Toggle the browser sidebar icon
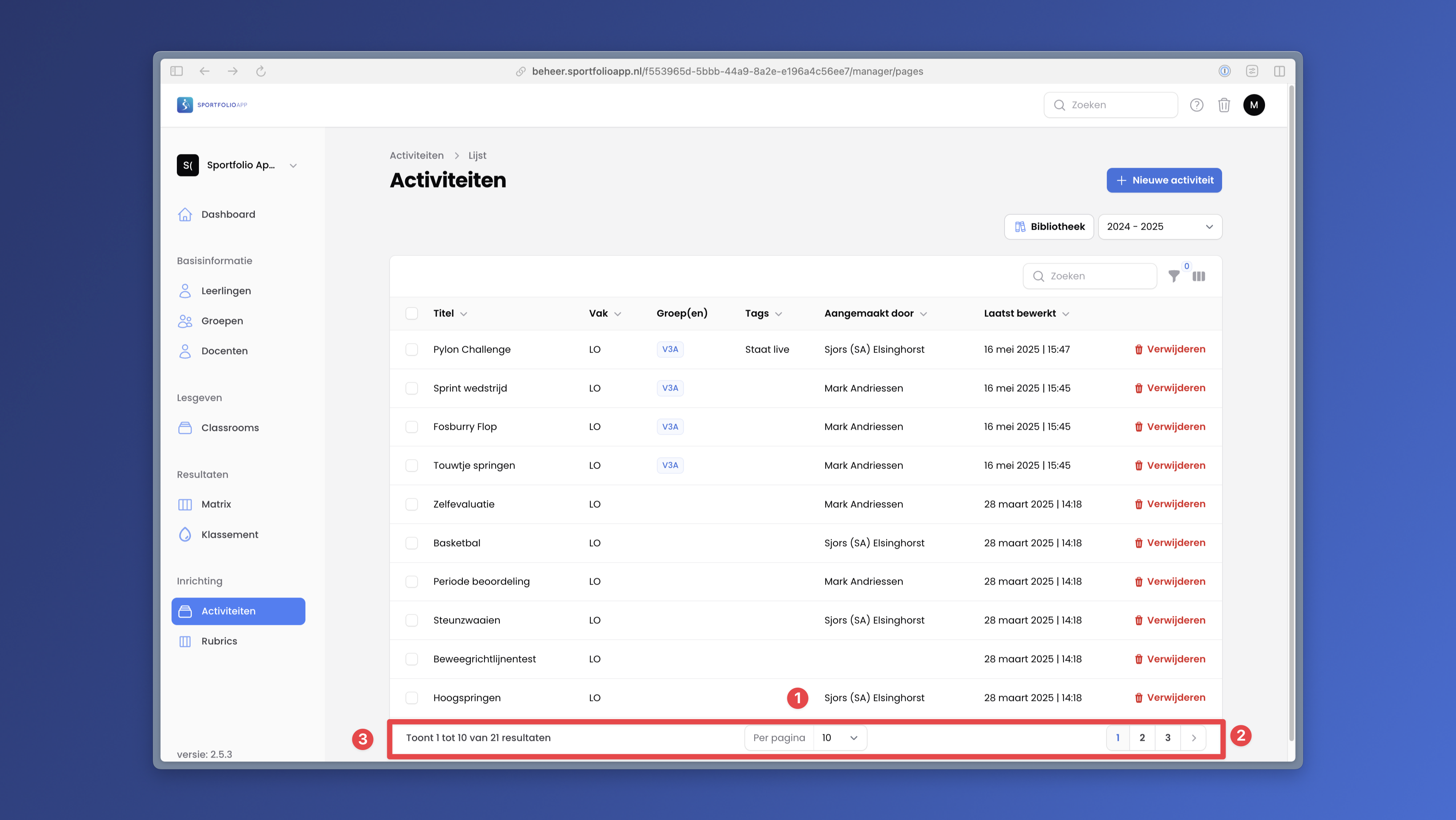Screen dimensions: 1456x820 [176, 71]
